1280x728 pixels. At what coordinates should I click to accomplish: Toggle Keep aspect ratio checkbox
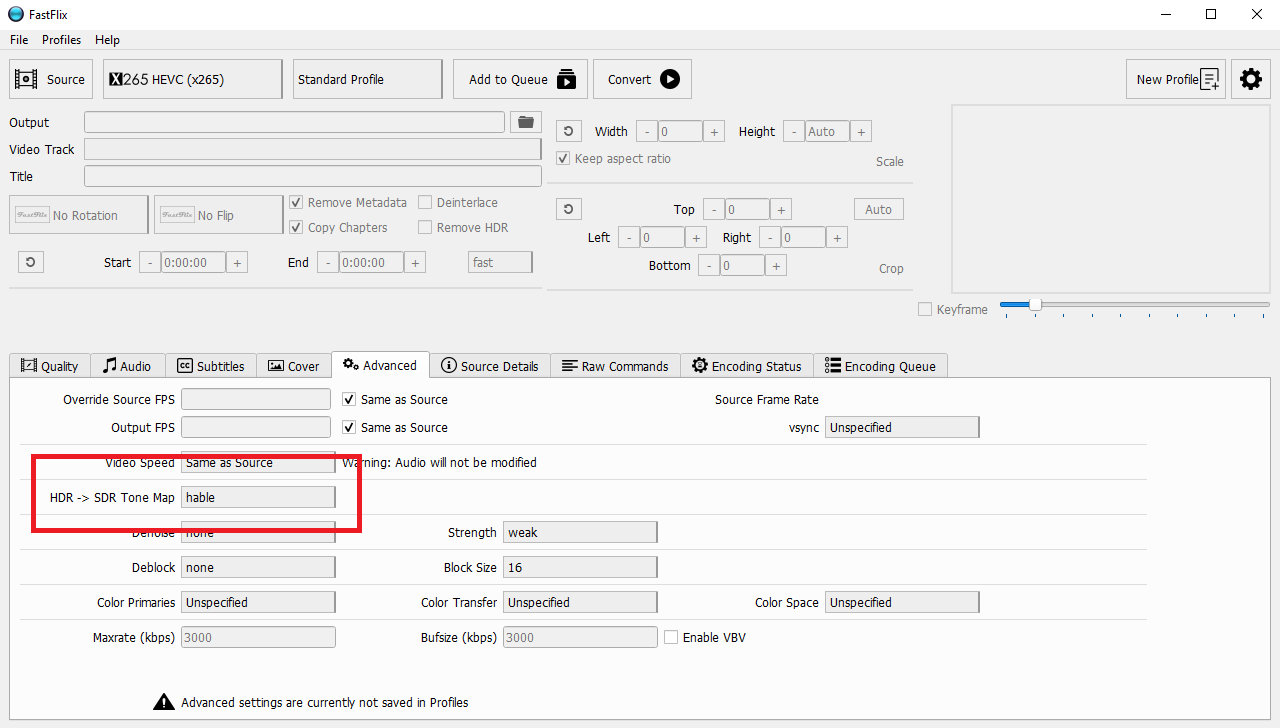[x=564, y=158]
